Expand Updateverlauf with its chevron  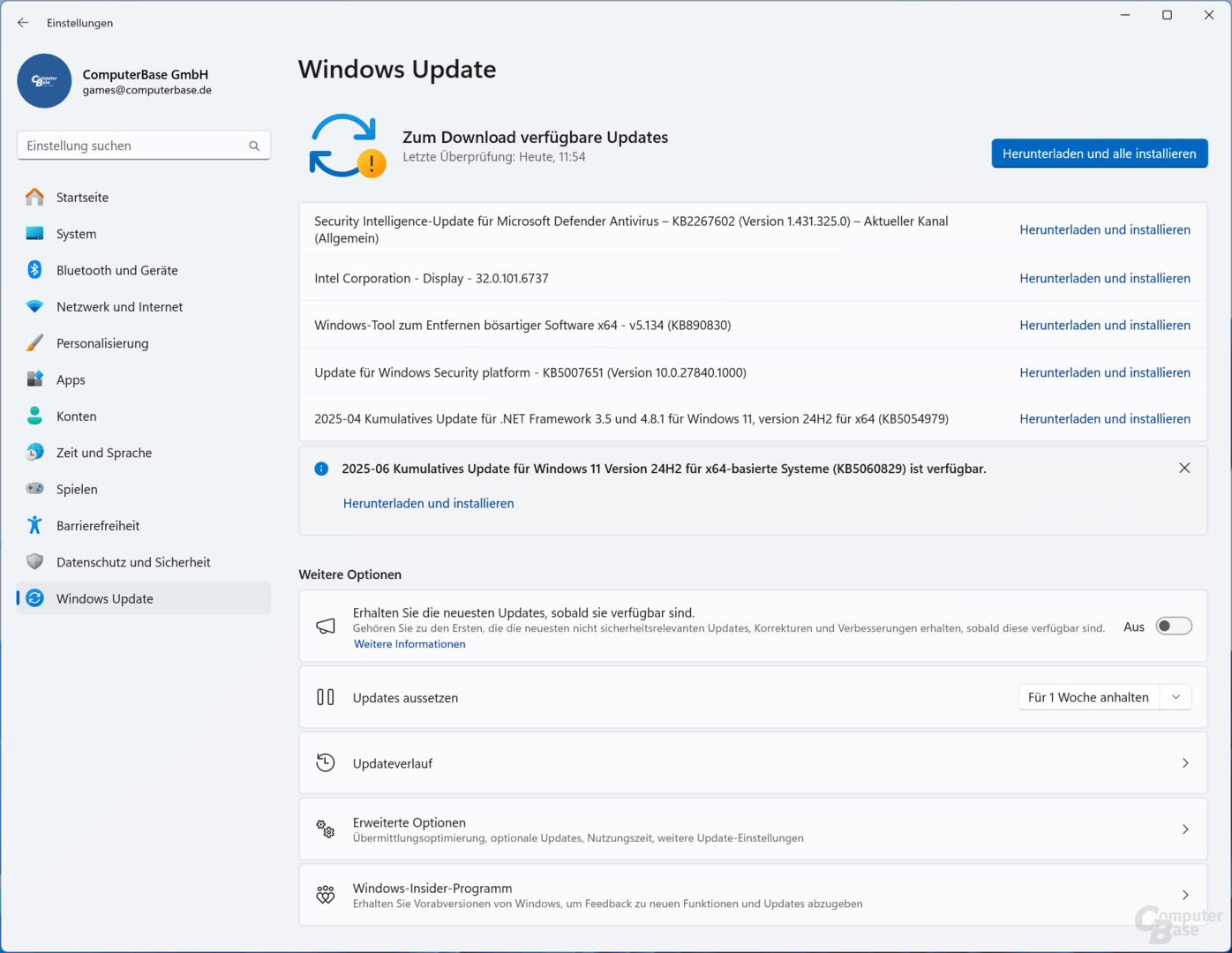(1185, 763)
